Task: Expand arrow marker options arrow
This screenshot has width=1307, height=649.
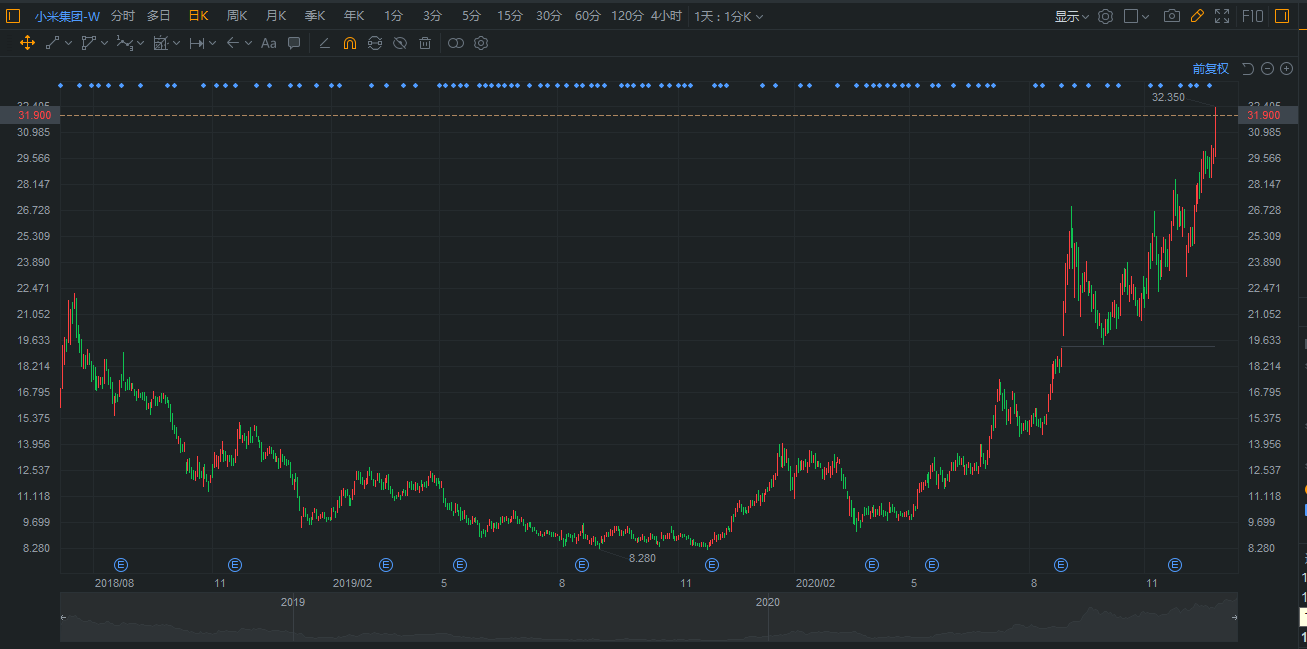Action: (248, 43)
